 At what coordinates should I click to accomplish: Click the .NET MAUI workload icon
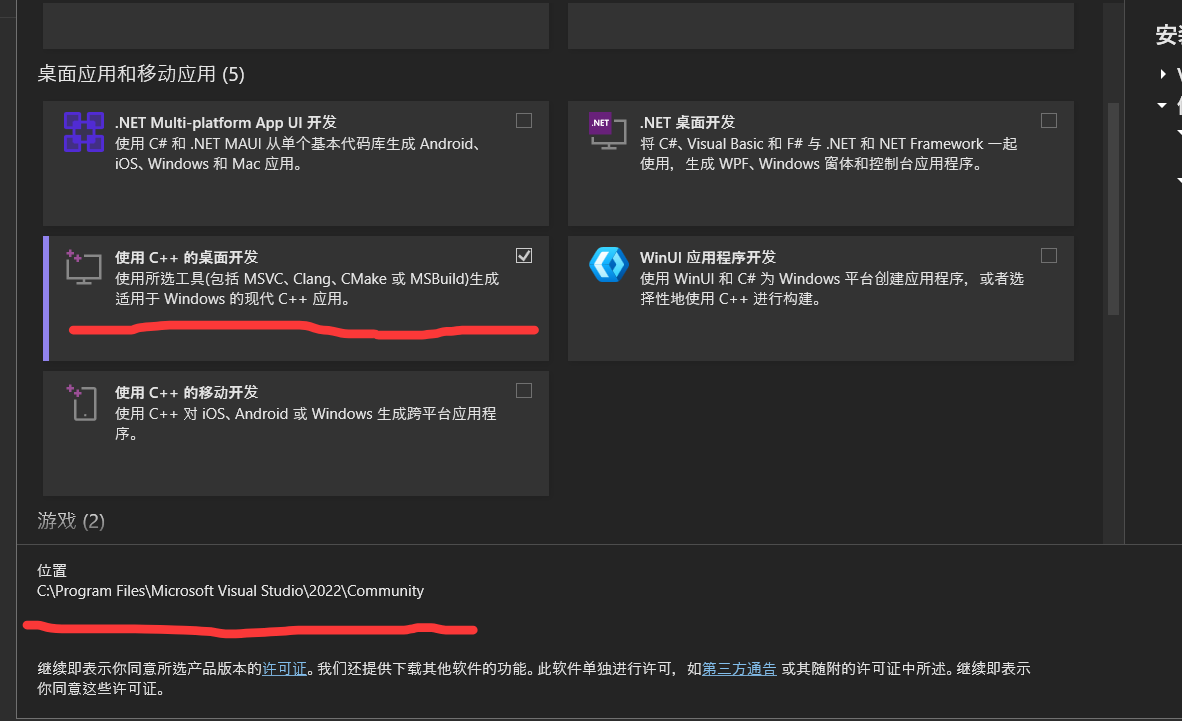[x=84, y=132]
